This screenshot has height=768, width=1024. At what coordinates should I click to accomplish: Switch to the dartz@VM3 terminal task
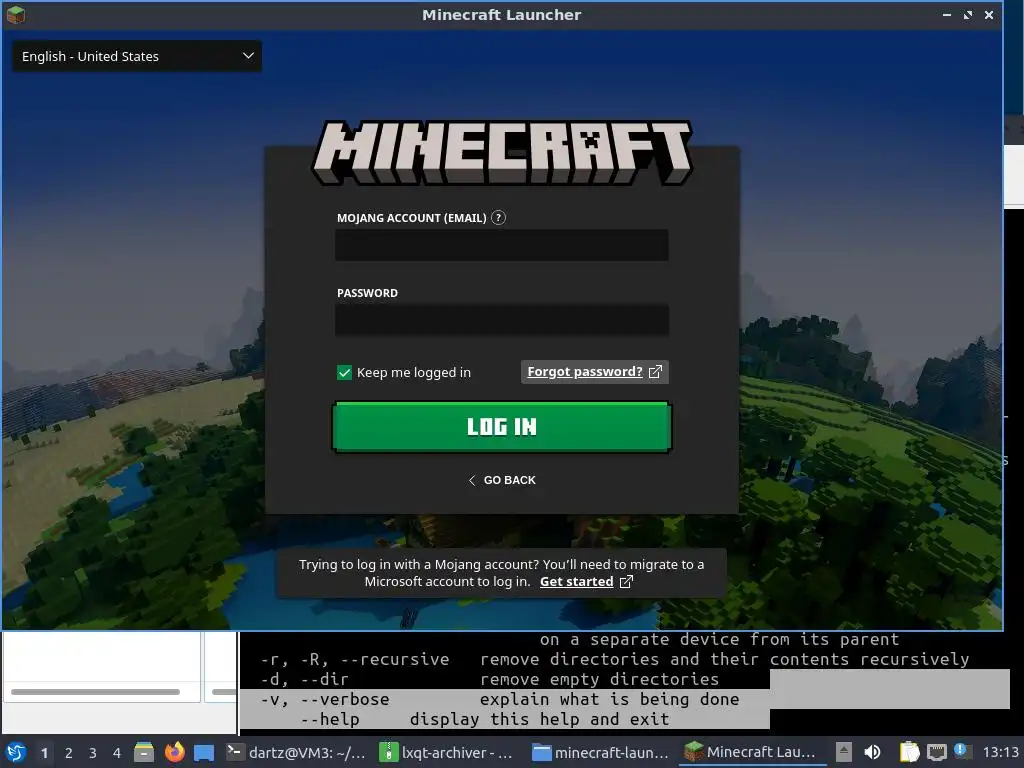(x=296, y=752)
